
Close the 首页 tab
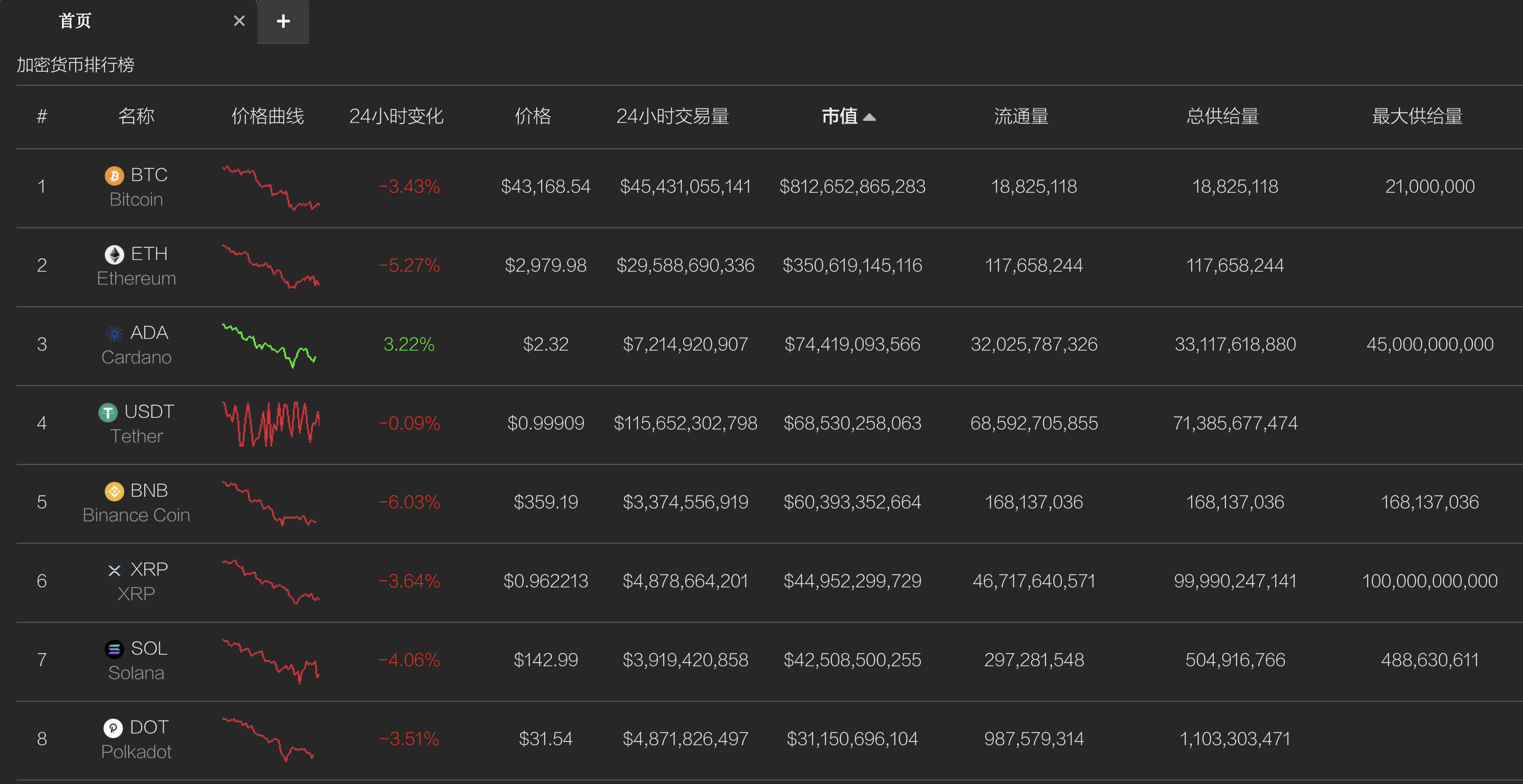(239, 21)
